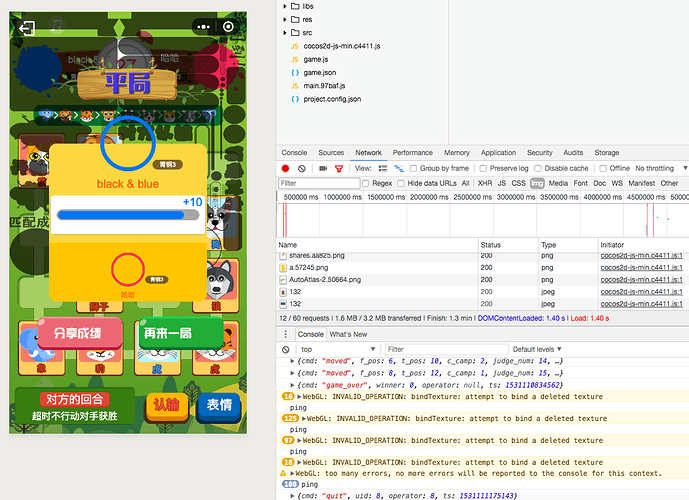Expand the game_over console object
689x500 pixels.
click(292, 385)
